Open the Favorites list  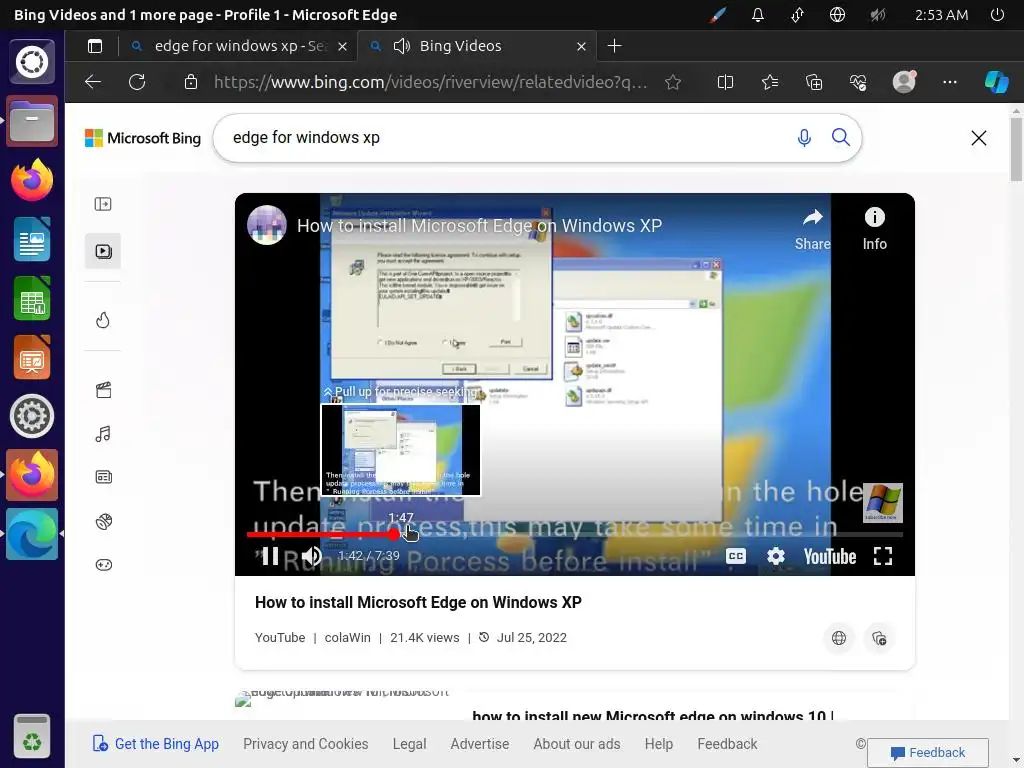(769, 82)
